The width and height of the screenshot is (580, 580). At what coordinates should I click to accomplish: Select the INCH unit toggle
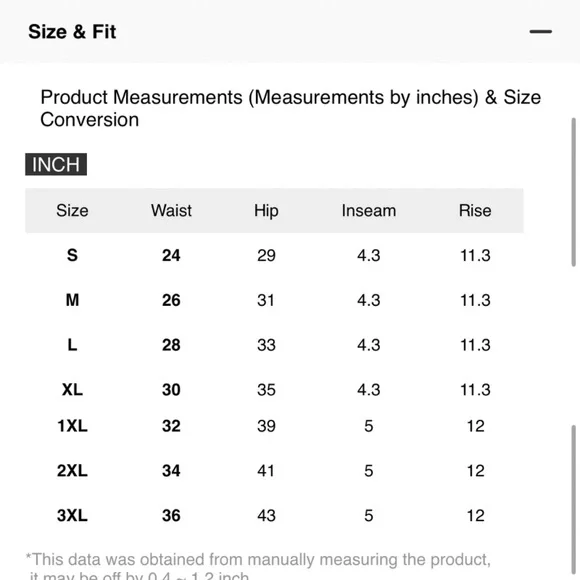click(x=56, y=164)
